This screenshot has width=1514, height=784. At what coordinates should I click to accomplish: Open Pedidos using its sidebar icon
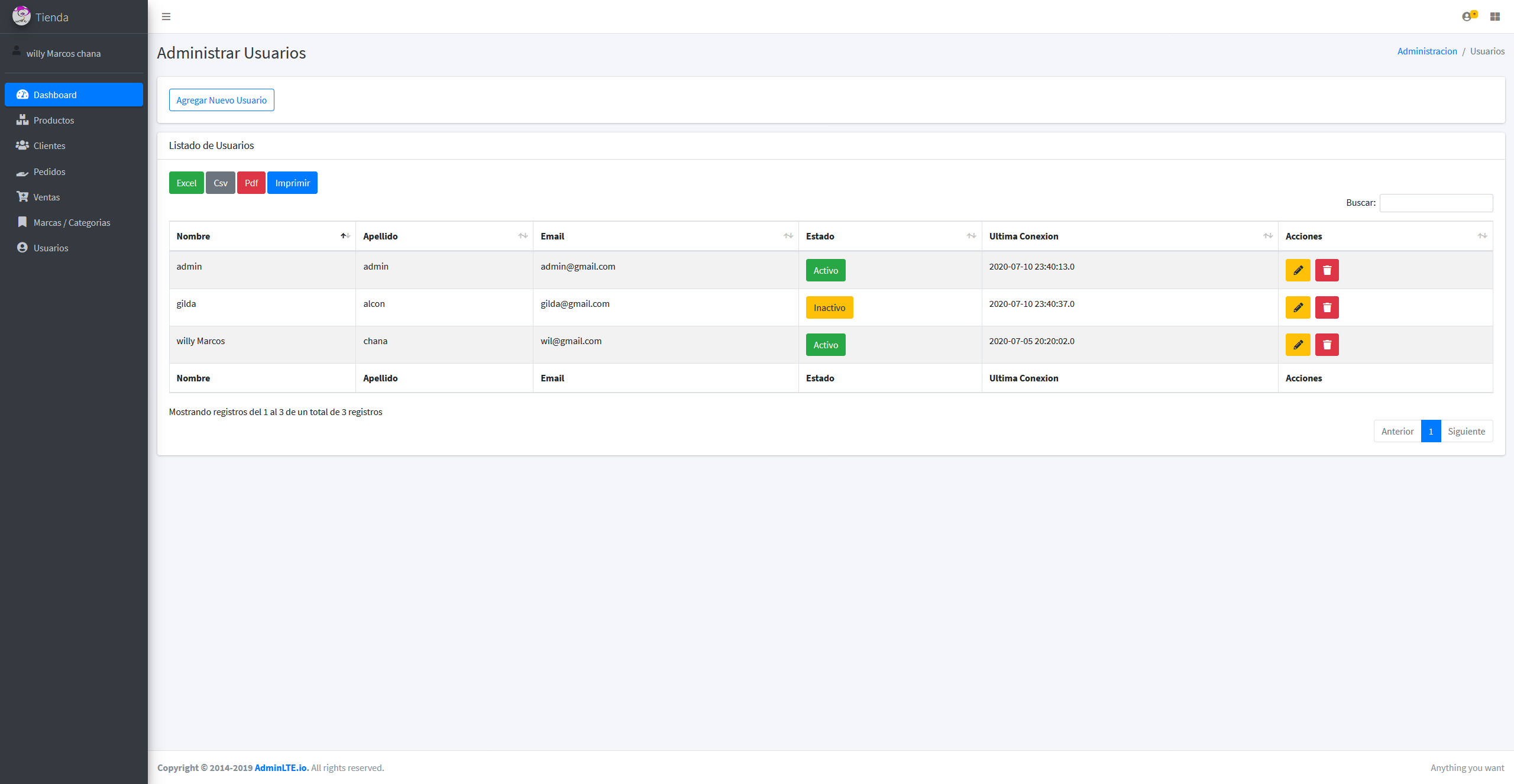(22, 172)
